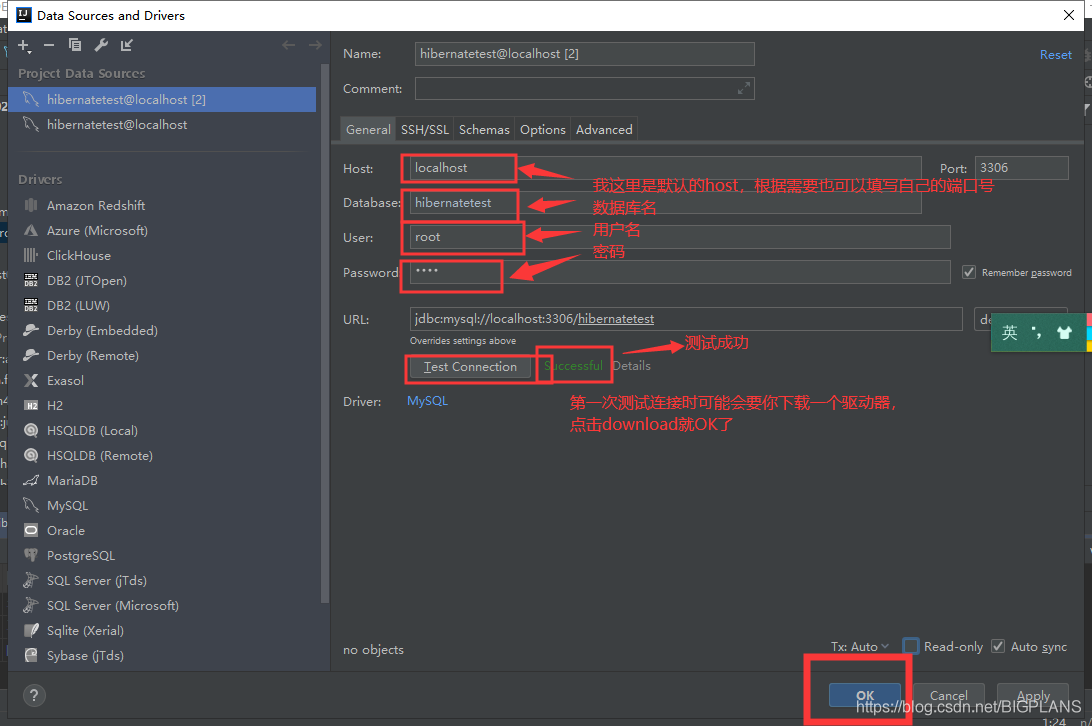Click the Reset link
Image resolution: width=1092 pixels, height=726 pixels.
pos(1055,55)
